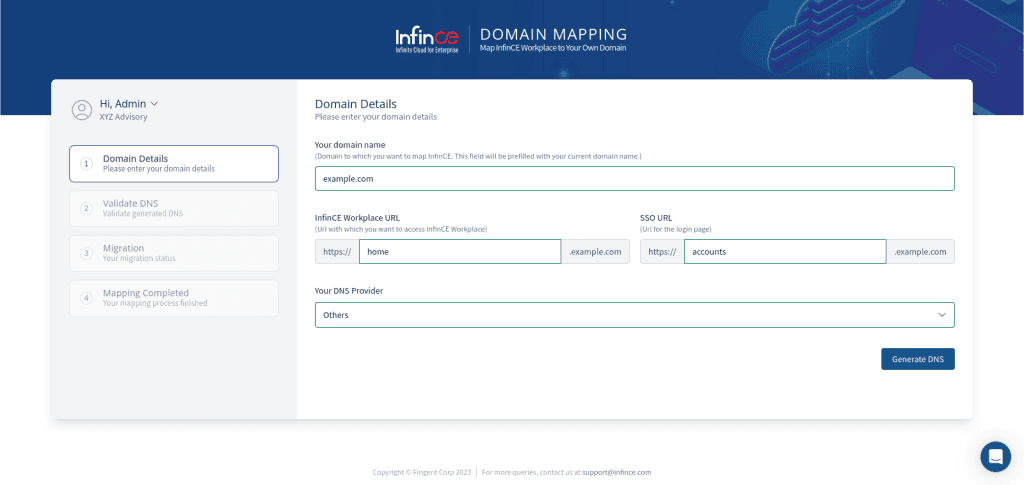
Task: Open the Your DNS Provider dropdown
Action: [x=634, y=315]
